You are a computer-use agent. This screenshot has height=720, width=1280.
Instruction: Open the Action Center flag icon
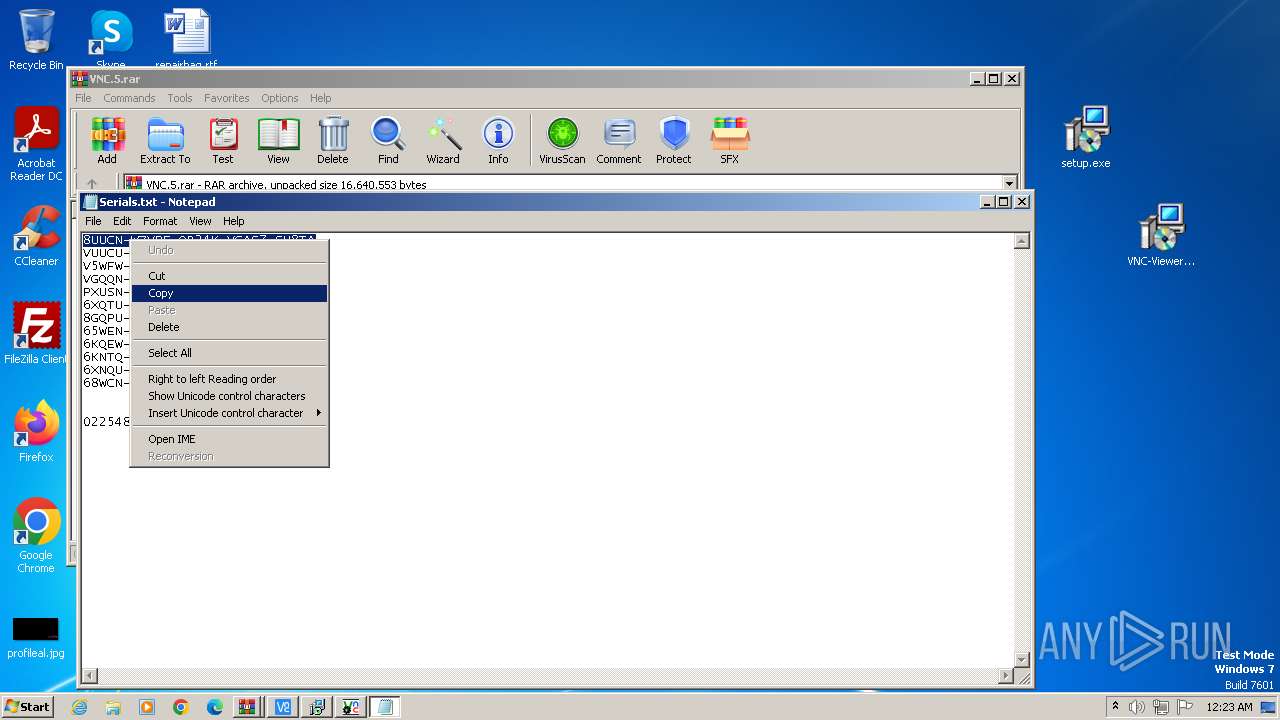click(1186, 707)
